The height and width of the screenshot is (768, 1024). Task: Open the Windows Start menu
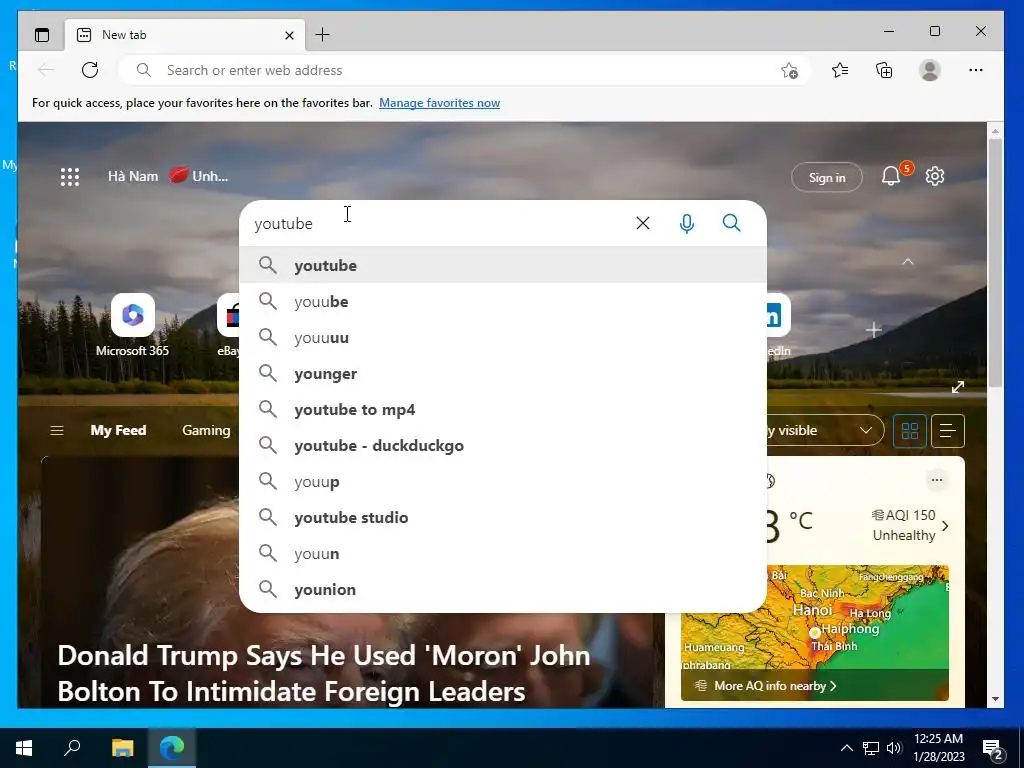tap(24, 748)
